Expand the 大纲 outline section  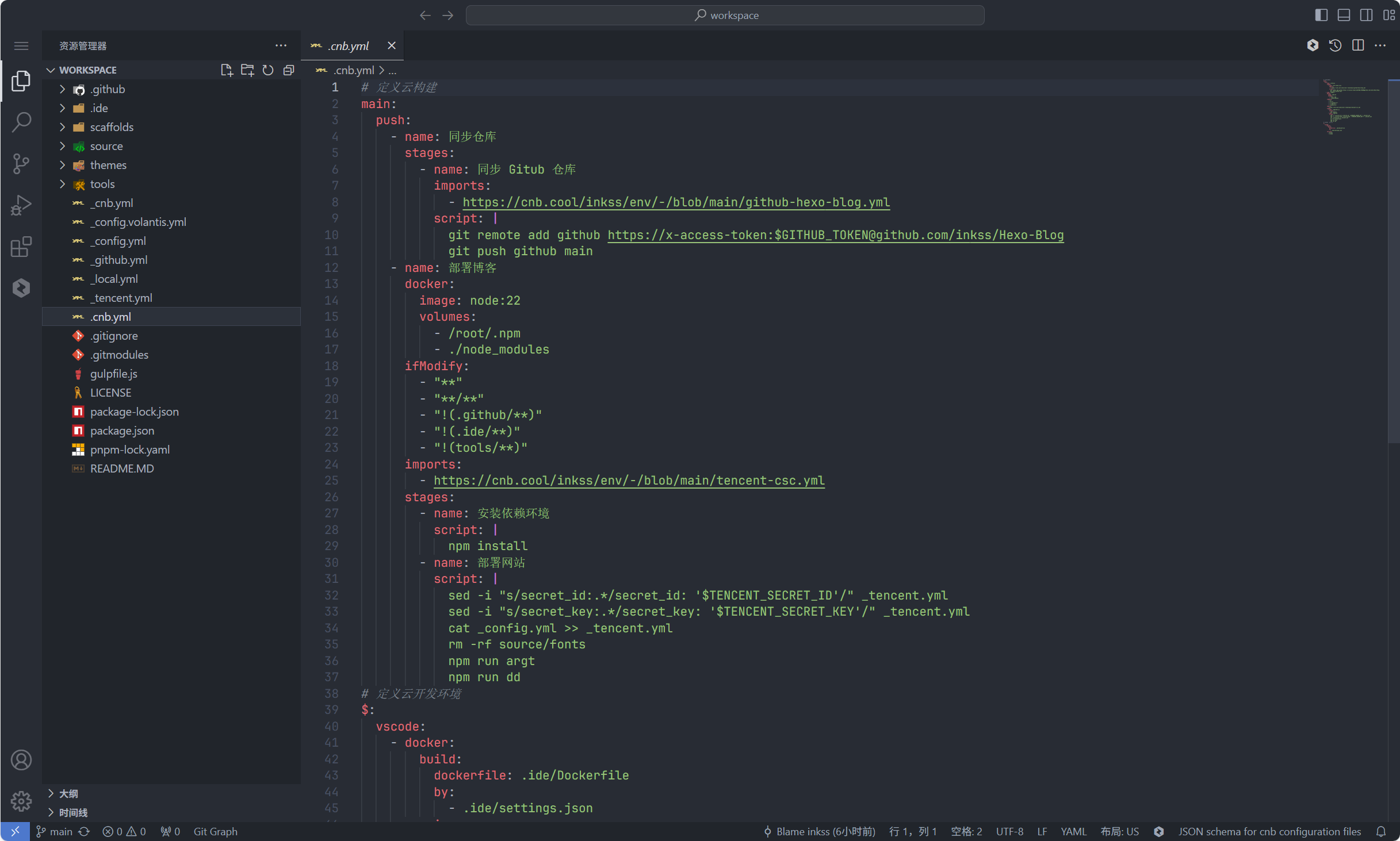point(68,793)
